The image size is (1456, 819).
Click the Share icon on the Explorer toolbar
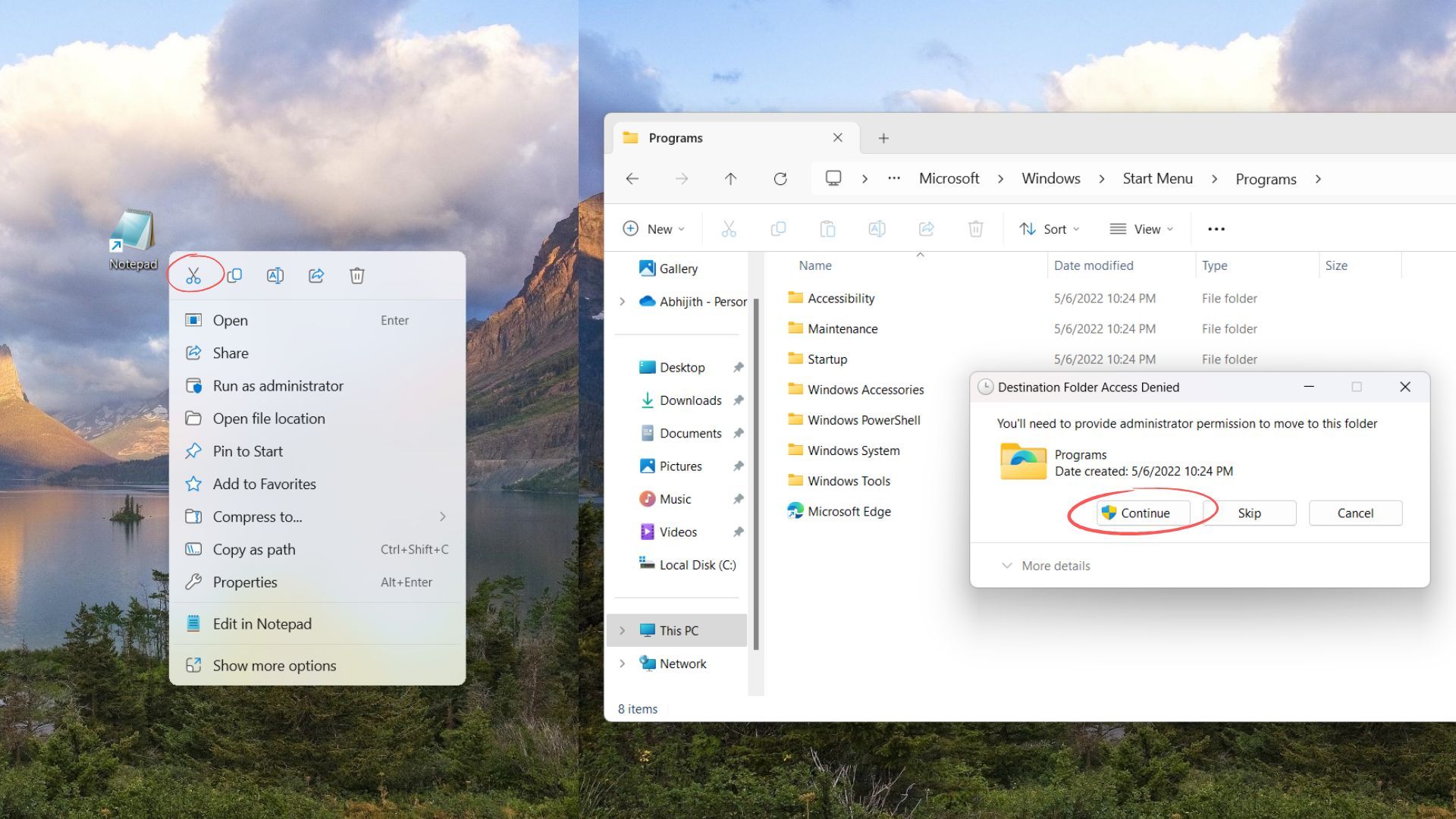click(x=926, y=228)
